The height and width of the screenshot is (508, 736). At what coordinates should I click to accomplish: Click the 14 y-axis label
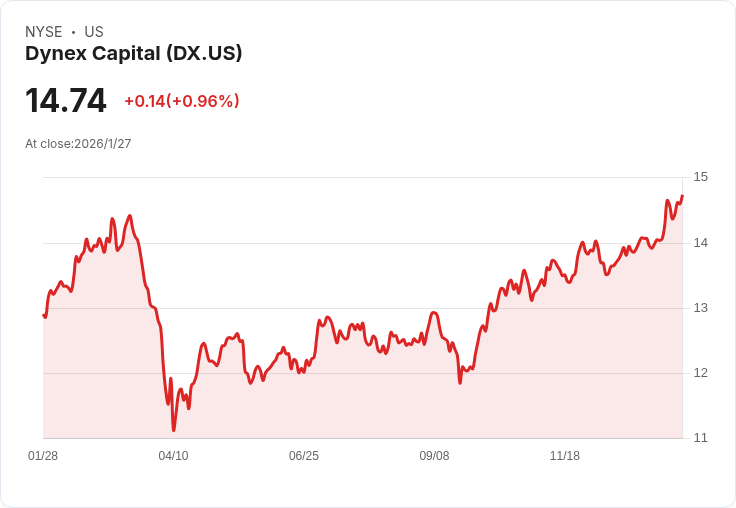coord(700,243)
